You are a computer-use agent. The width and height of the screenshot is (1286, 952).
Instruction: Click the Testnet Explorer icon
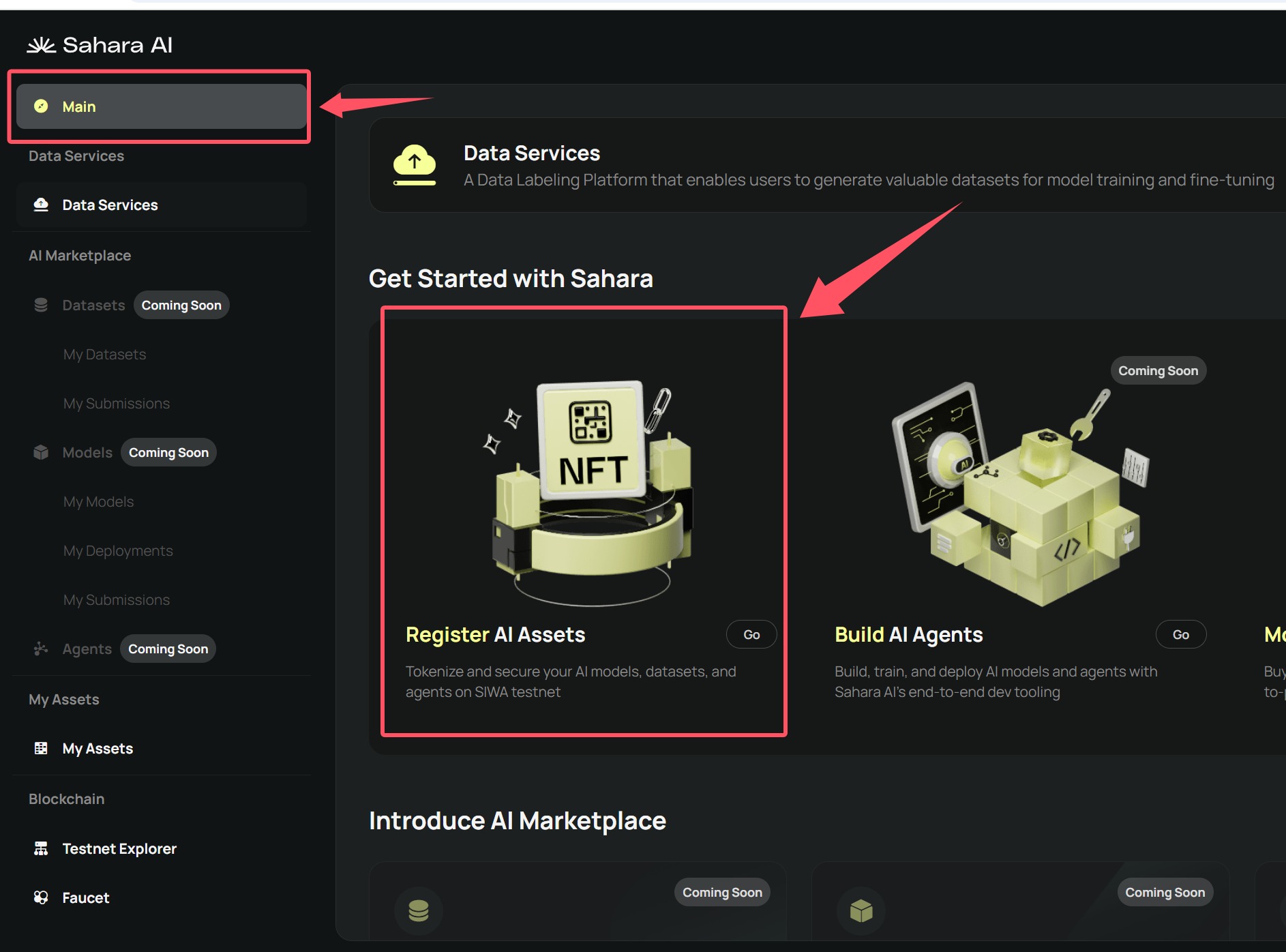click(41, 848)
